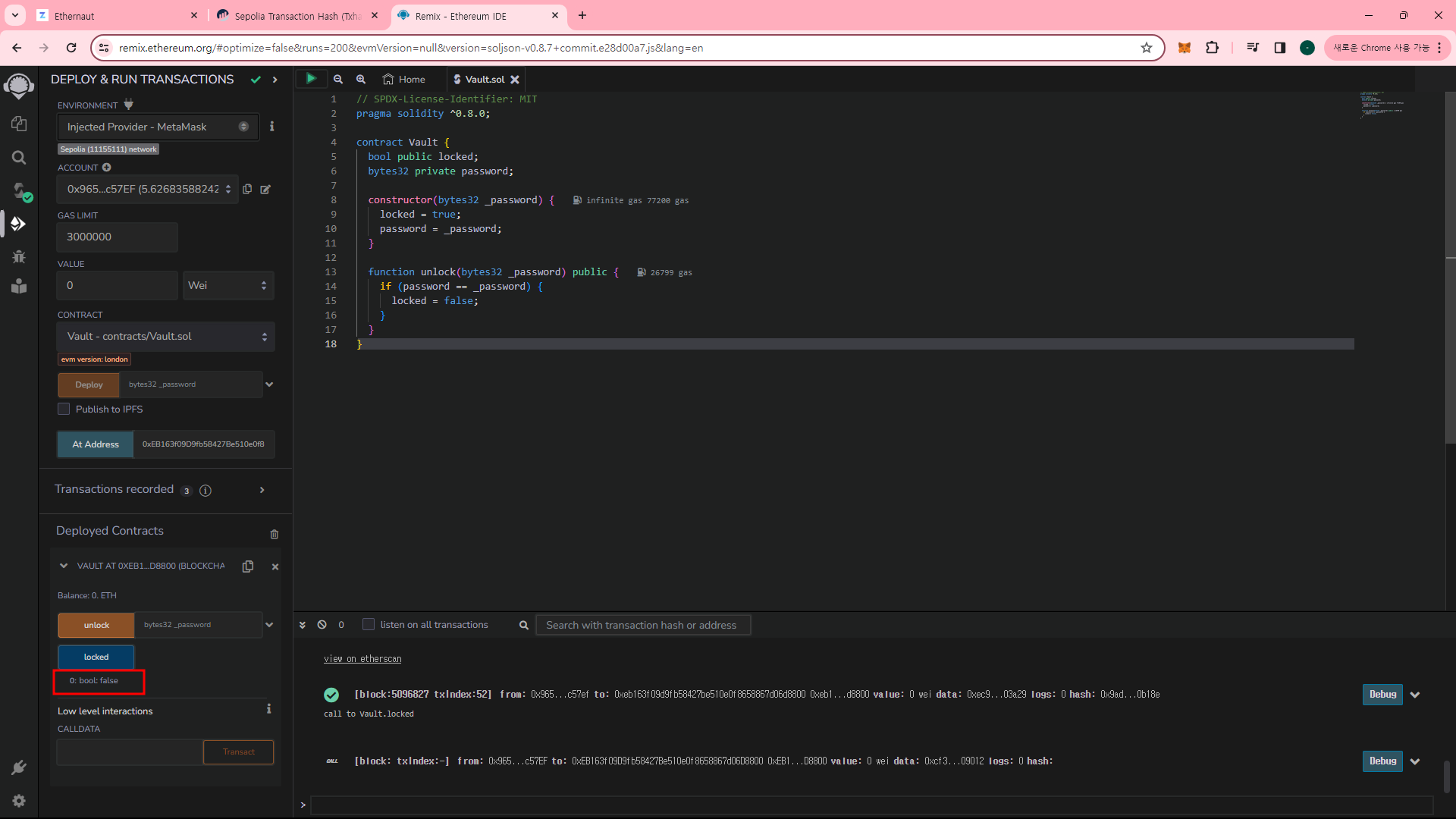The height and width of the screenshot is (819, 1456).
Task: Zoom out the editor font
Action: click(338, 79)
